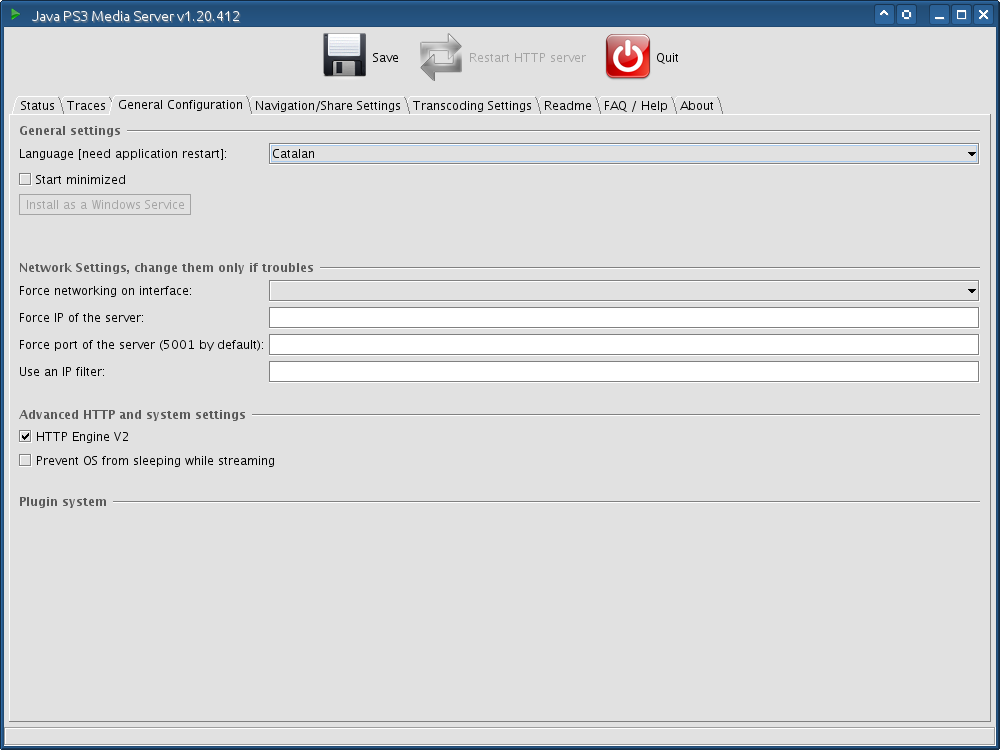Click the Java PS3 Media Server title text
This screenshot has height=750, width=1000.
pos(136,16)
